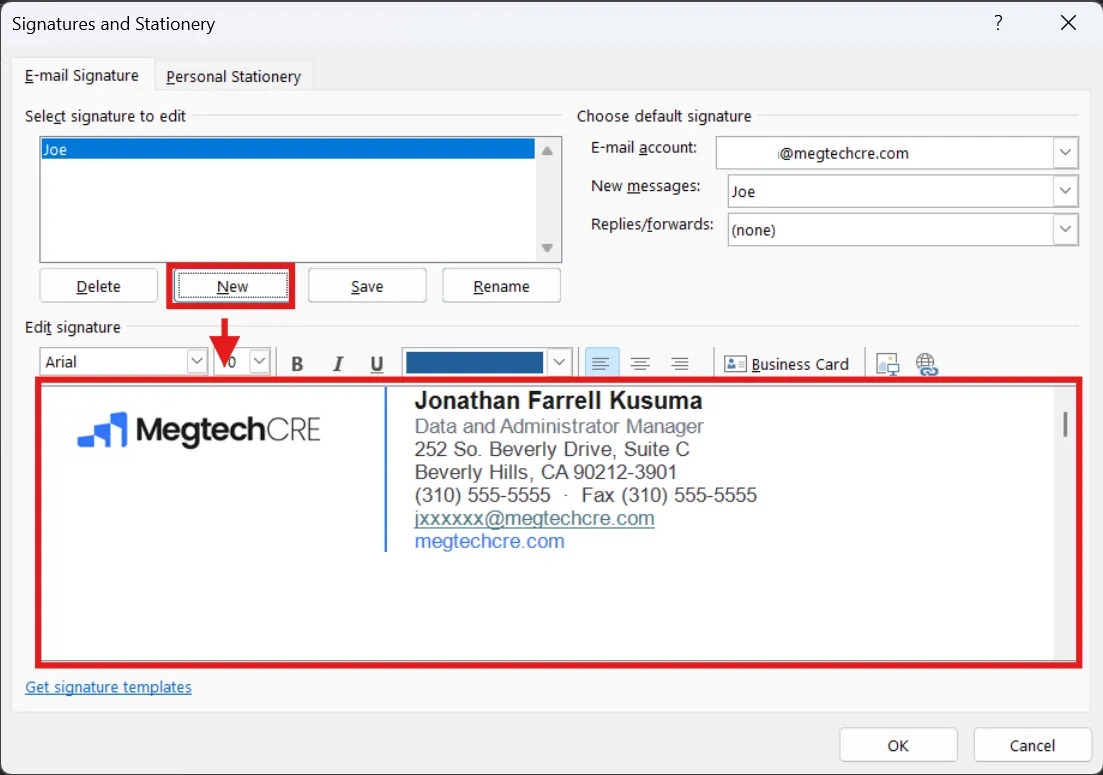The height and width of the screenshot is (775, 1103).
Task: Click the Business Card button
Action: (x=786, y=364)
